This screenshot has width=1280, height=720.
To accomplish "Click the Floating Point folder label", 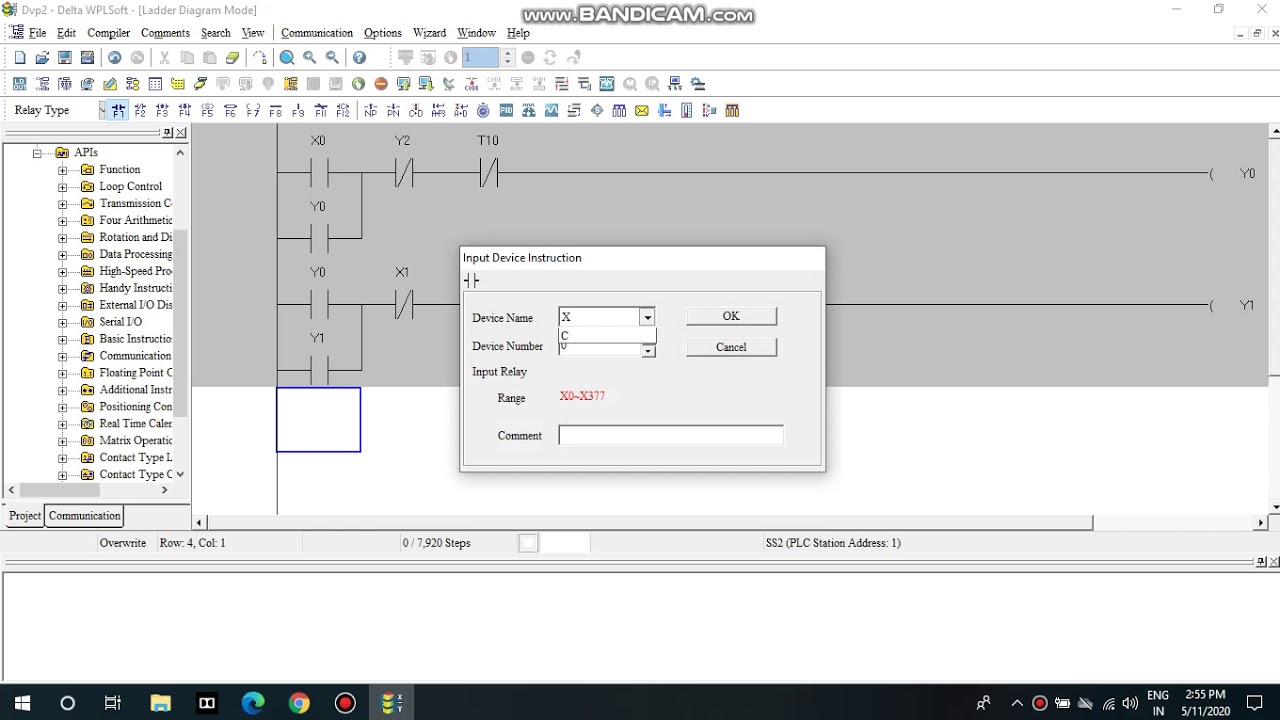I will click(x=135, y=373).
